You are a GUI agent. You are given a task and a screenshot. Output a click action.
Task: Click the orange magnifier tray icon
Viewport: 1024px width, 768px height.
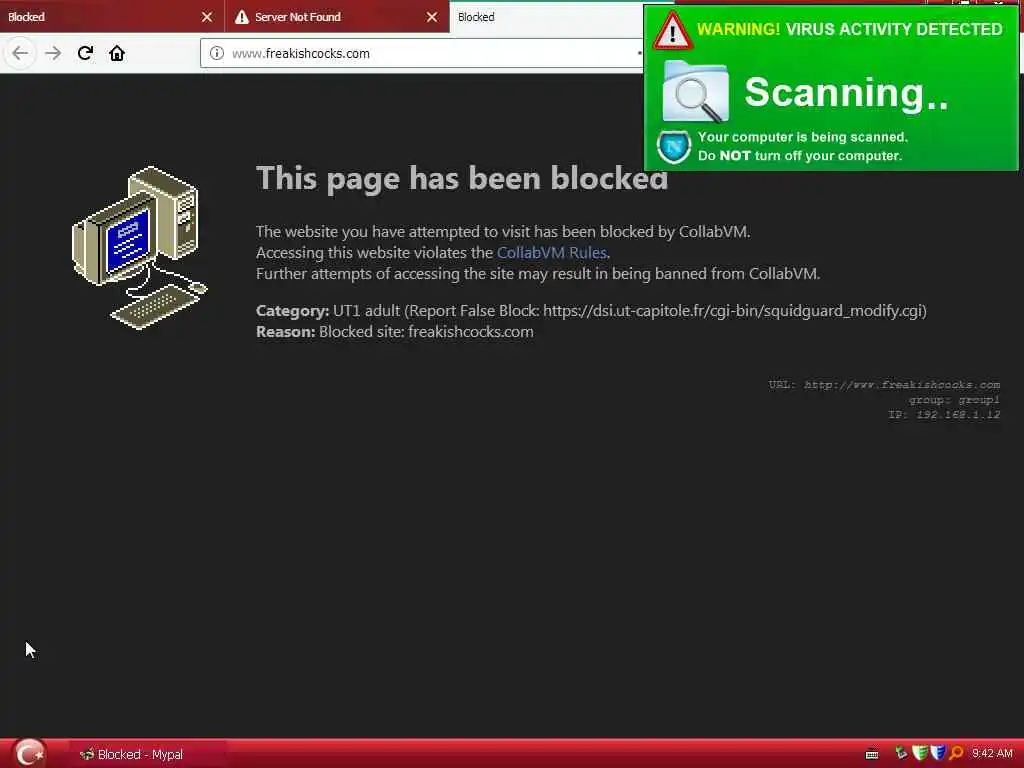957,753
